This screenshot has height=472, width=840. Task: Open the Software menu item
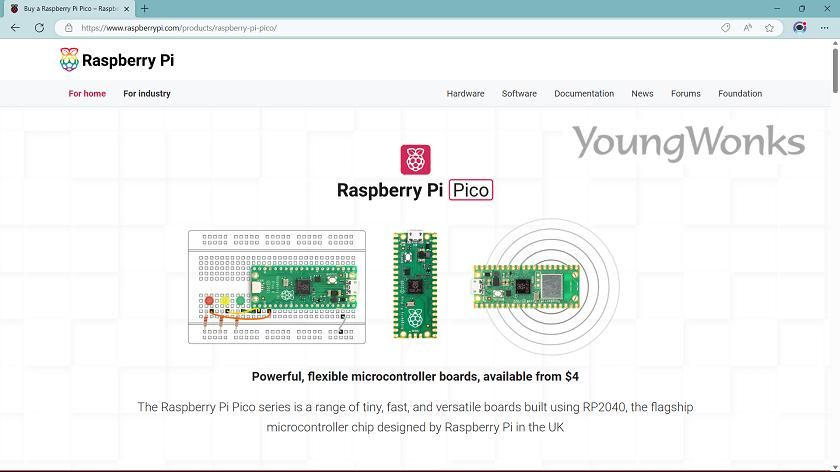519,93
